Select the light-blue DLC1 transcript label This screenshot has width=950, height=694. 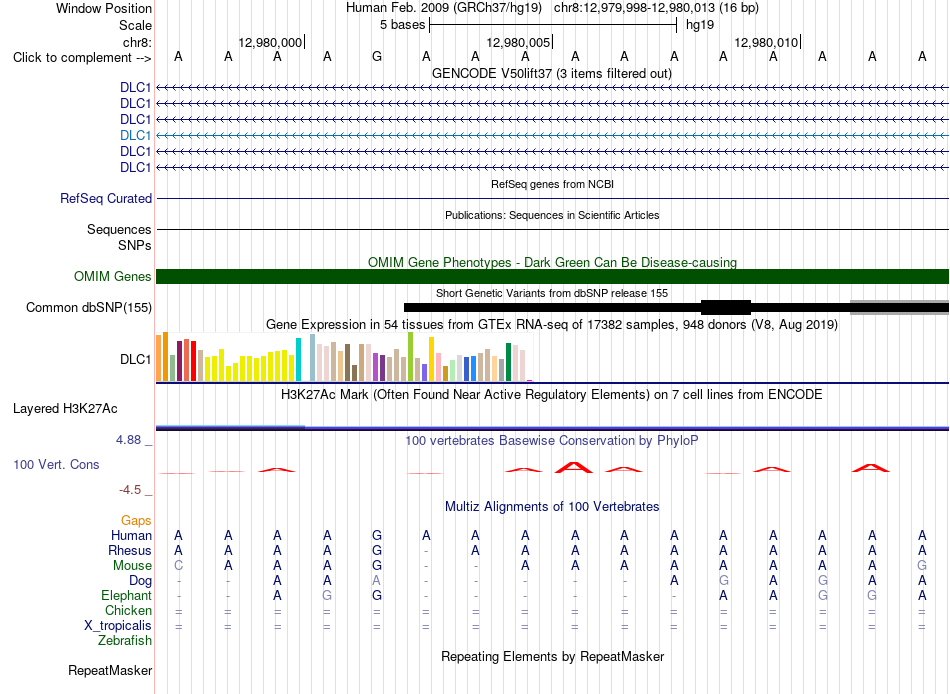pyautogui.click(x=135, y=135)
